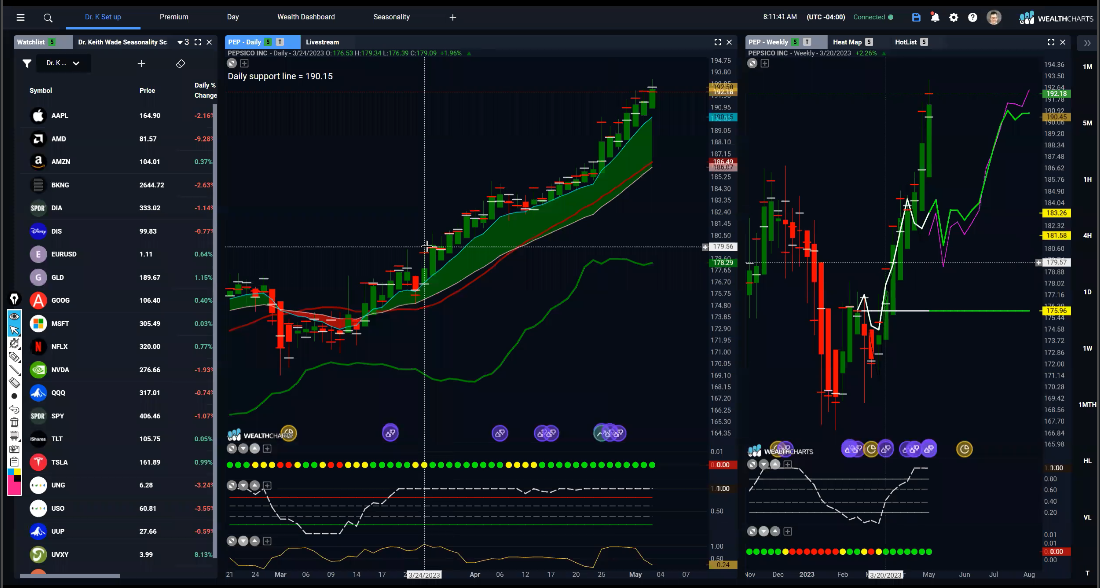Image resolution: width=1100 pixels, height=588 pixels.
Task: Open the Wealth Dashboard tab
Action: click(306, 17)
